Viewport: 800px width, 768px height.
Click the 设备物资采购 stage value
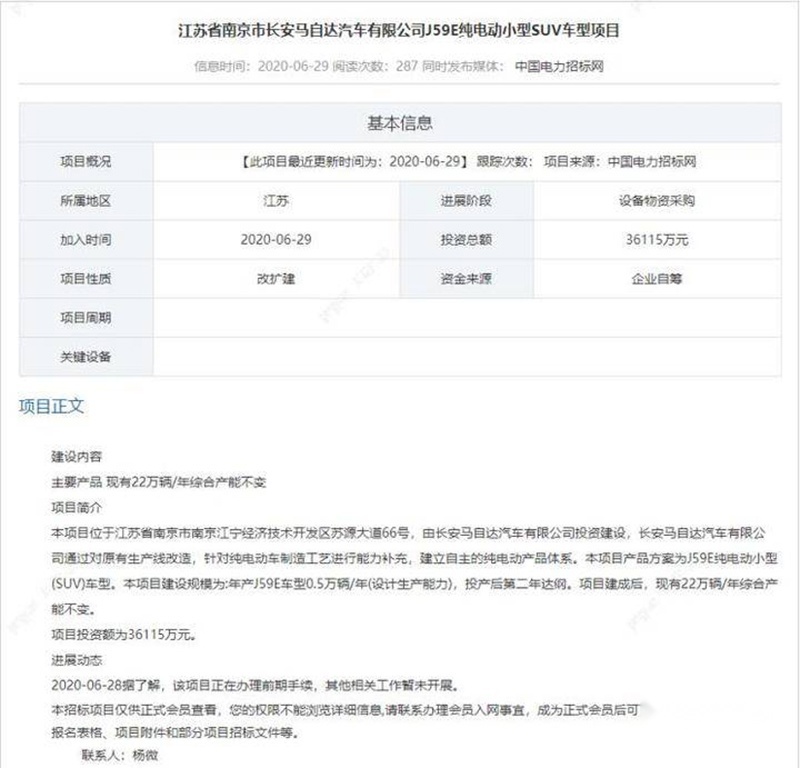click(x=657, y=201)
